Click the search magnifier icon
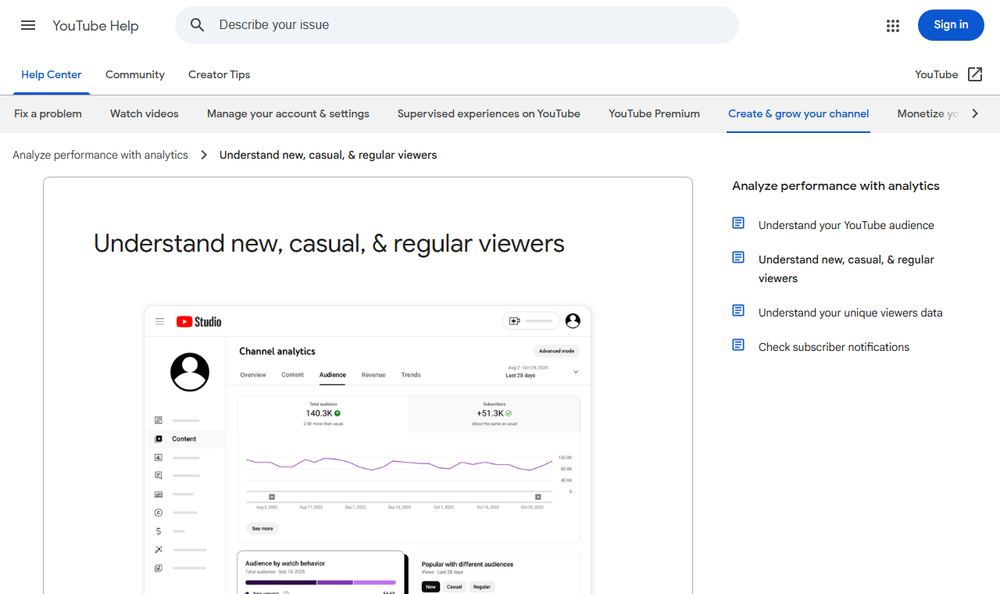Image resolution: width=1000 pixels, height=594 pixels. [197, 25]
